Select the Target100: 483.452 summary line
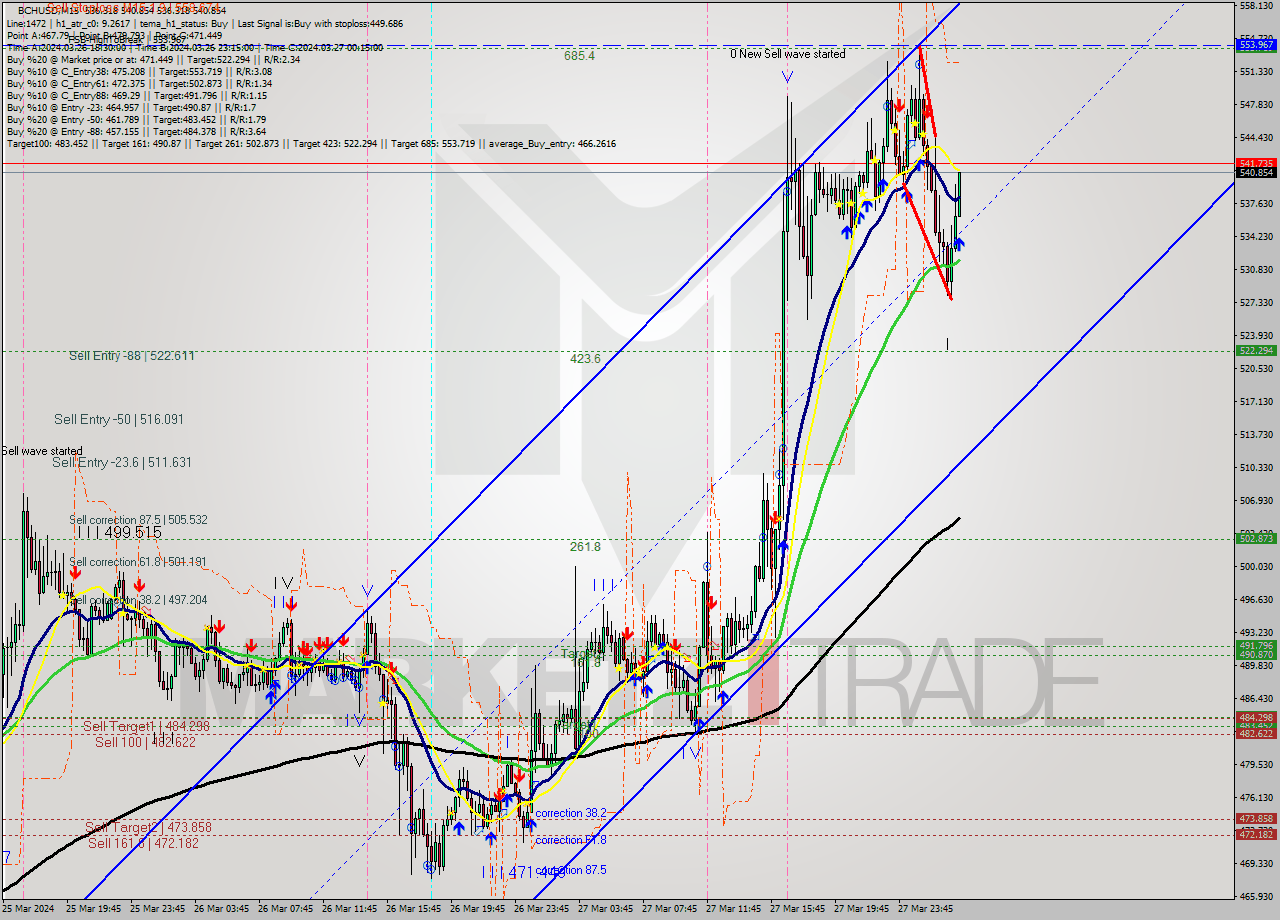The width and height of the screenshot is (1280, 920). click(x=311, y=143)
